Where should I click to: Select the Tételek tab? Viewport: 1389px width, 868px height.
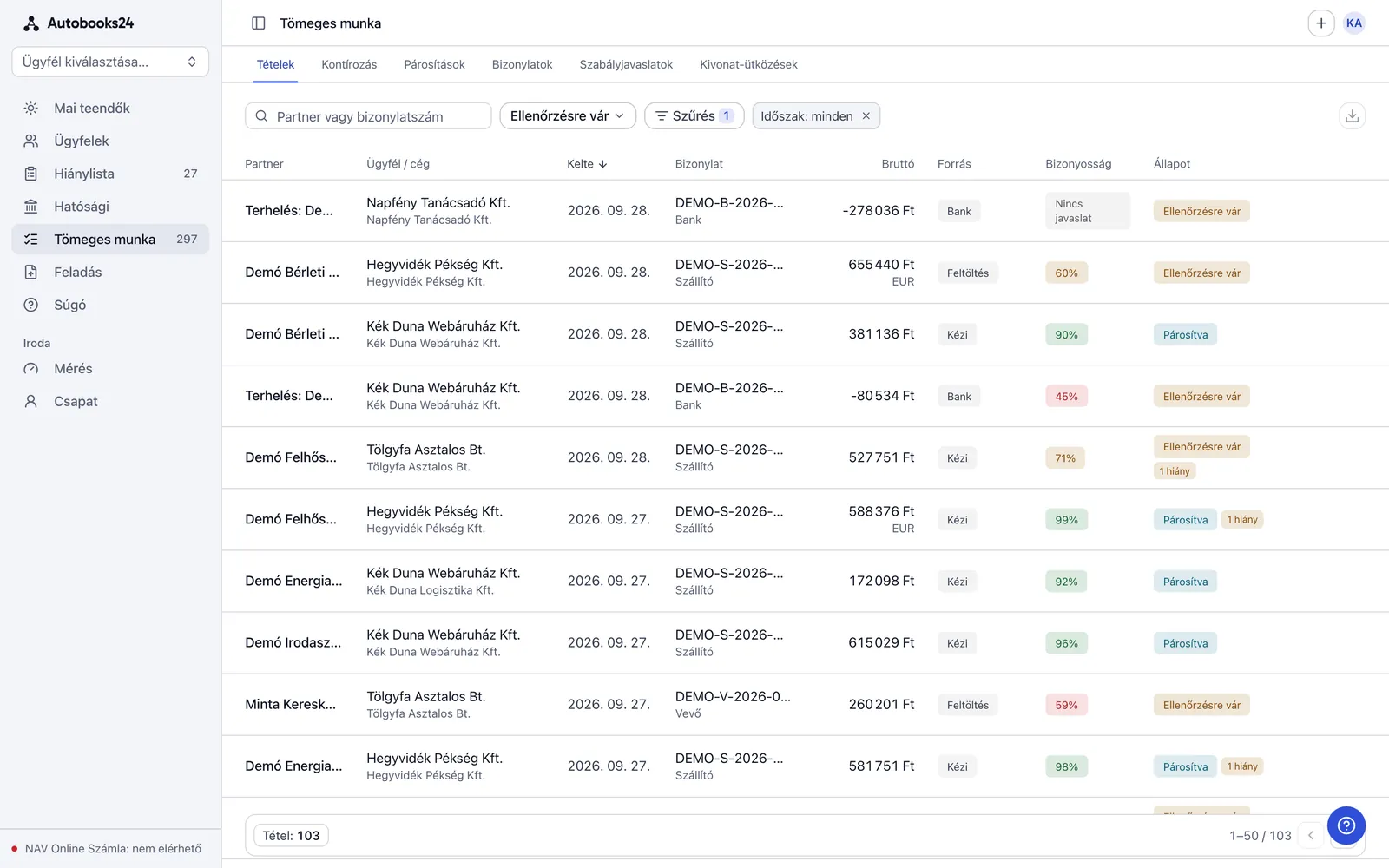(x=275, y=64)
